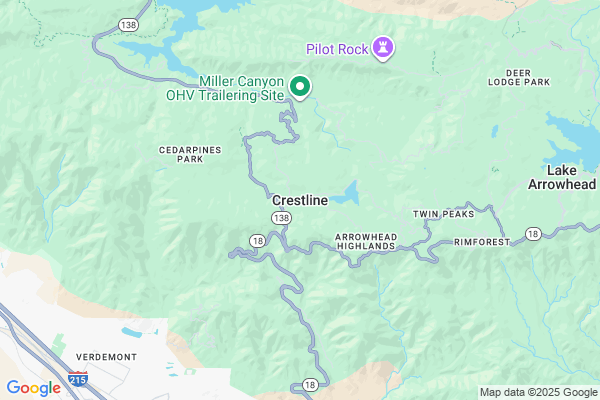600x400 pixels.
Task: Click the green Miller Canyon OHV pin
Action: tap(300, 87)
